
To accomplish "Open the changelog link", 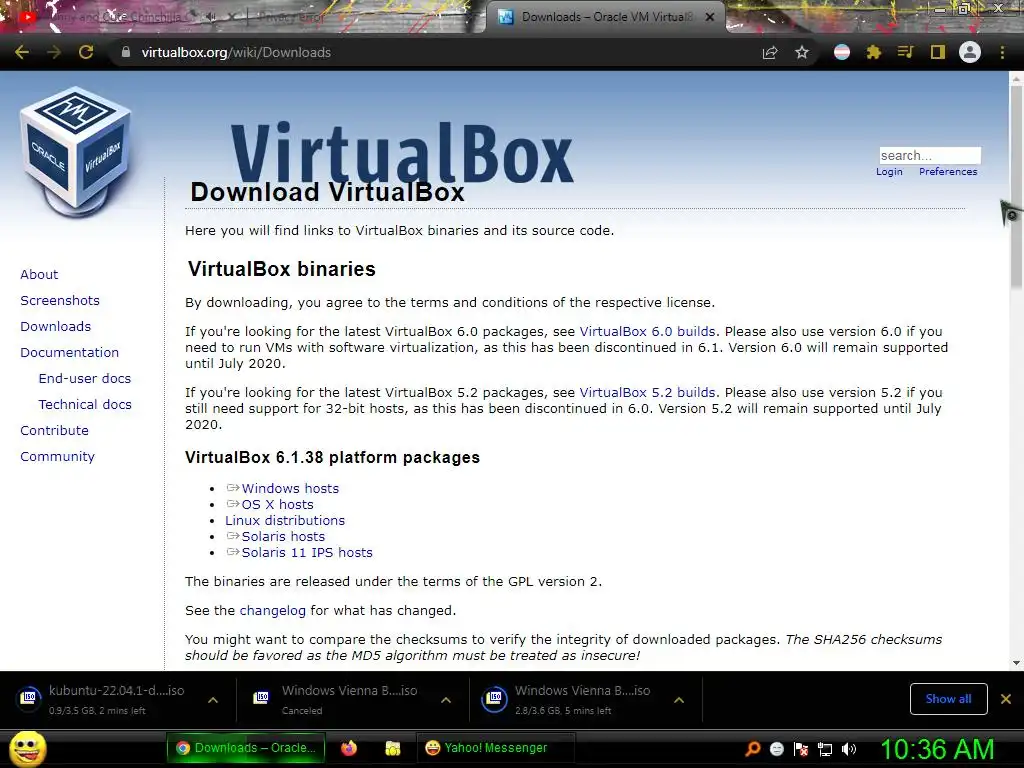I will coord(272,611).
